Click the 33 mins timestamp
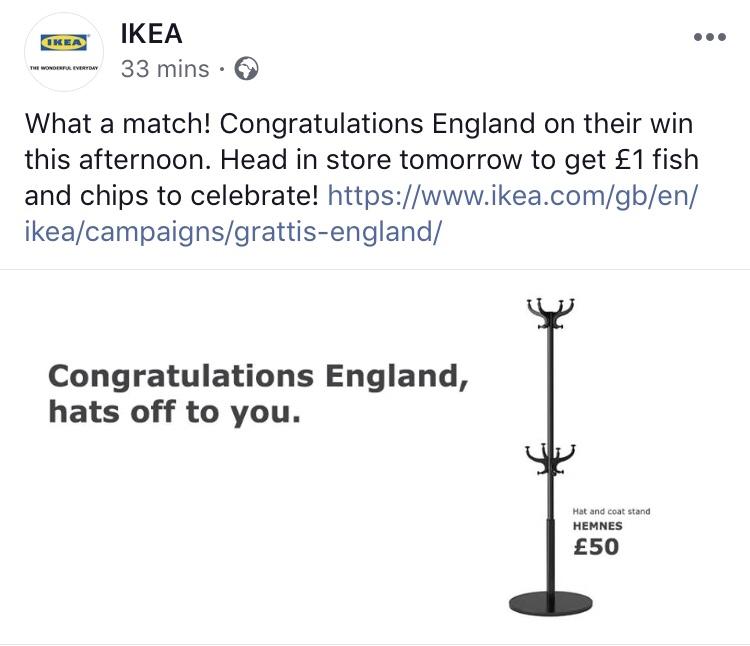Viewport: 750px width, 646px height. tap(165, 69)
